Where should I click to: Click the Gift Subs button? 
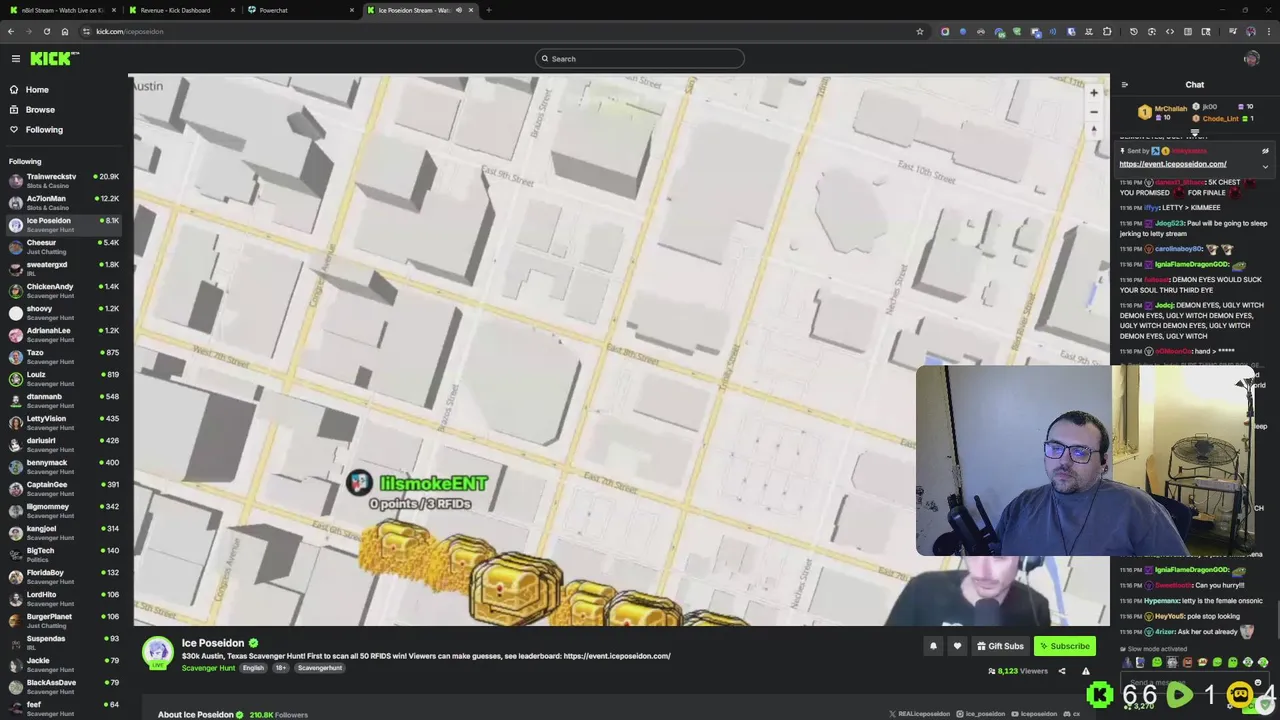1000,646
